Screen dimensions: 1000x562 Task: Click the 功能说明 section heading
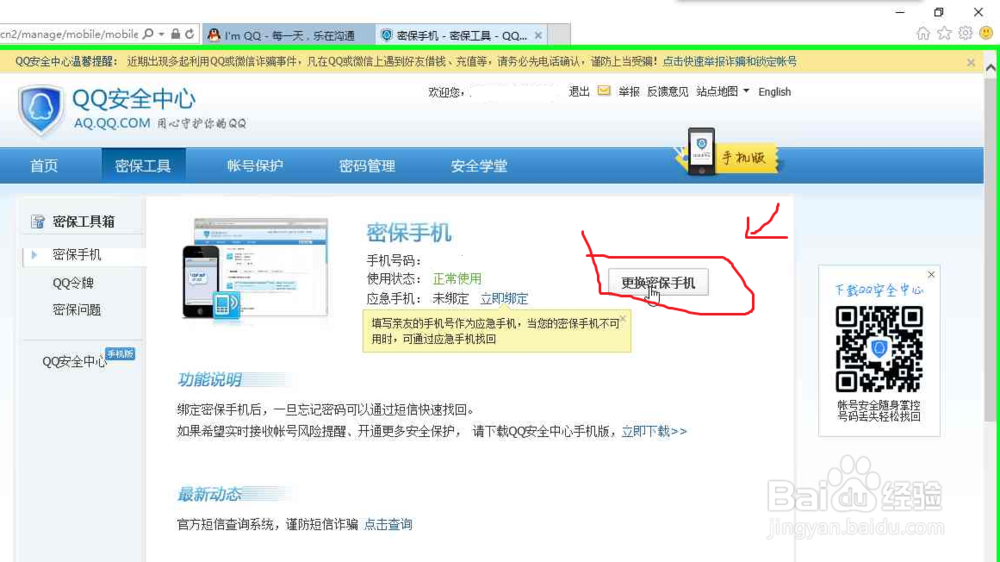(x=209, y=380)
